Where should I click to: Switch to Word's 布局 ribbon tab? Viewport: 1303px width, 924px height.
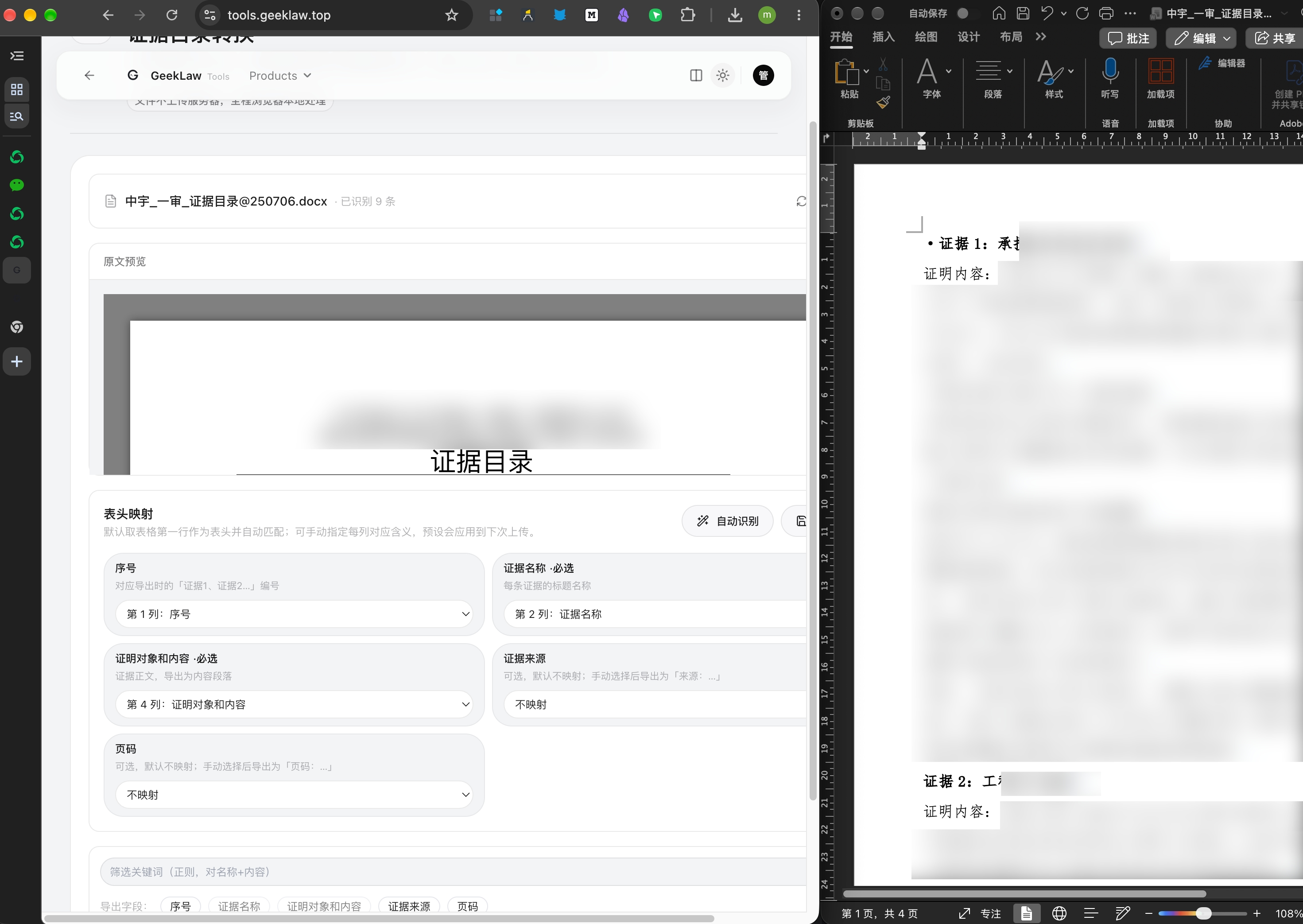click(1011, 37)
